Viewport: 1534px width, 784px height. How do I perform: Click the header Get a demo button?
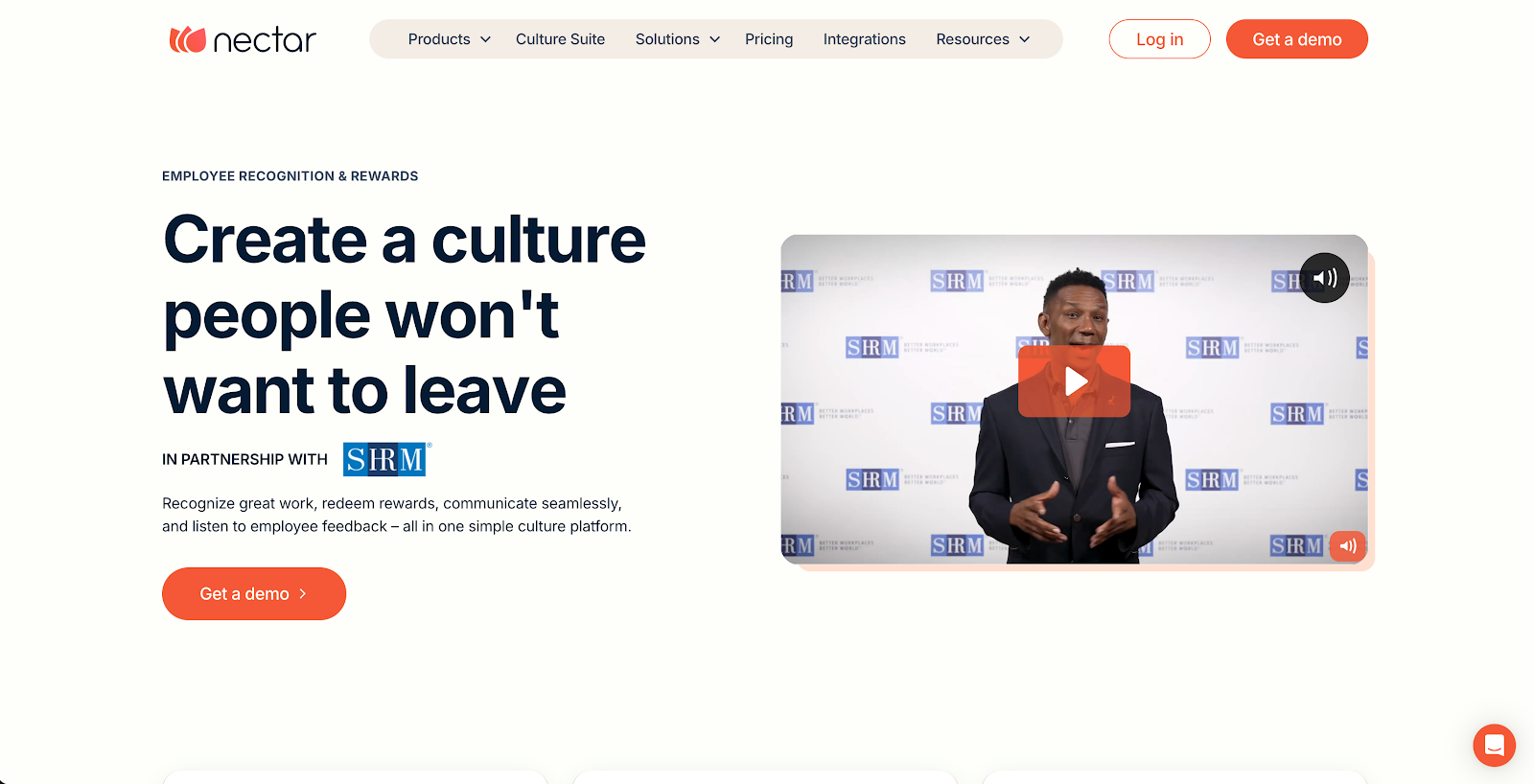(1296, 39)
